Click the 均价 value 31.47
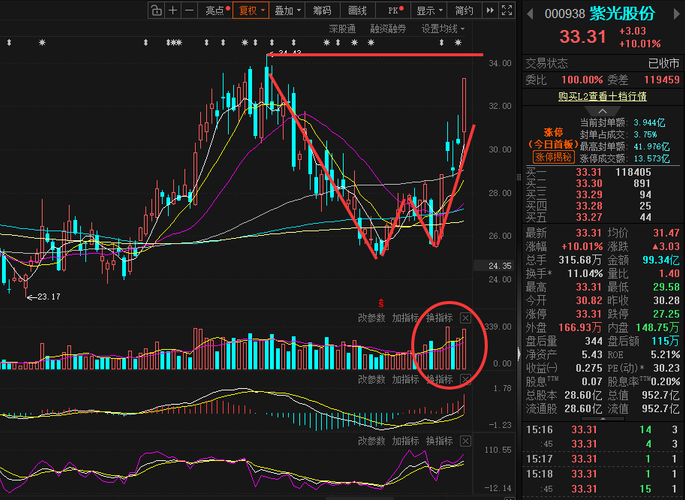Viewport: 685px width, 500px height. tap(666, 233)
